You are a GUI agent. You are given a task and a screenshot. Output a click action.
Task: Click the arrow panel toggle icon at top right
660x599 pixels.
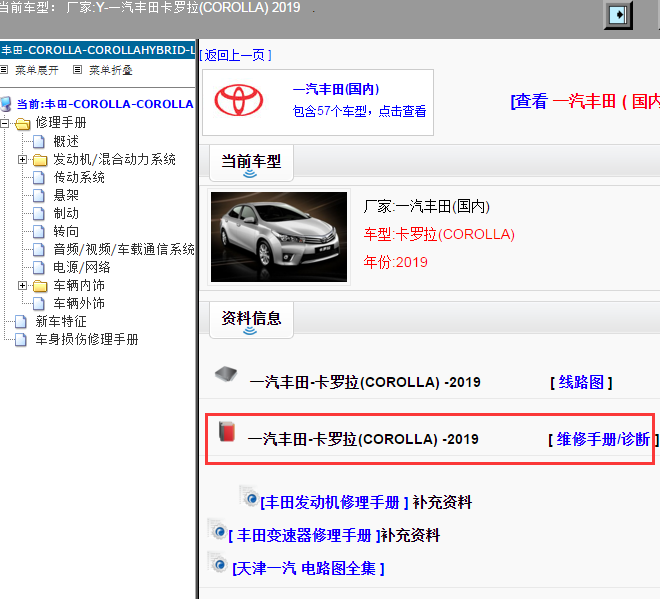[618, 15]
